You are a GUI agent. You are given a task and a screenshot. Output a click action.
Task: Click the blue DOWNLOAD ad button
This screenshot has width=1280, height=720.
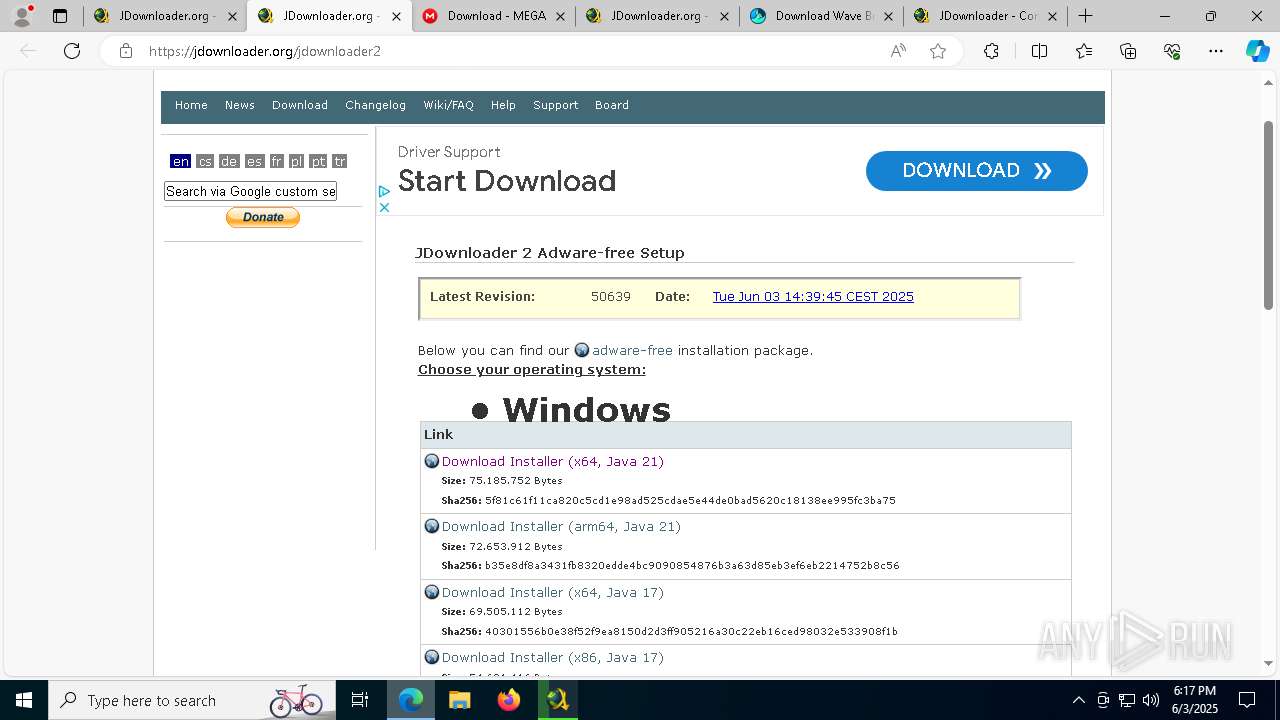tap(976, 171)
